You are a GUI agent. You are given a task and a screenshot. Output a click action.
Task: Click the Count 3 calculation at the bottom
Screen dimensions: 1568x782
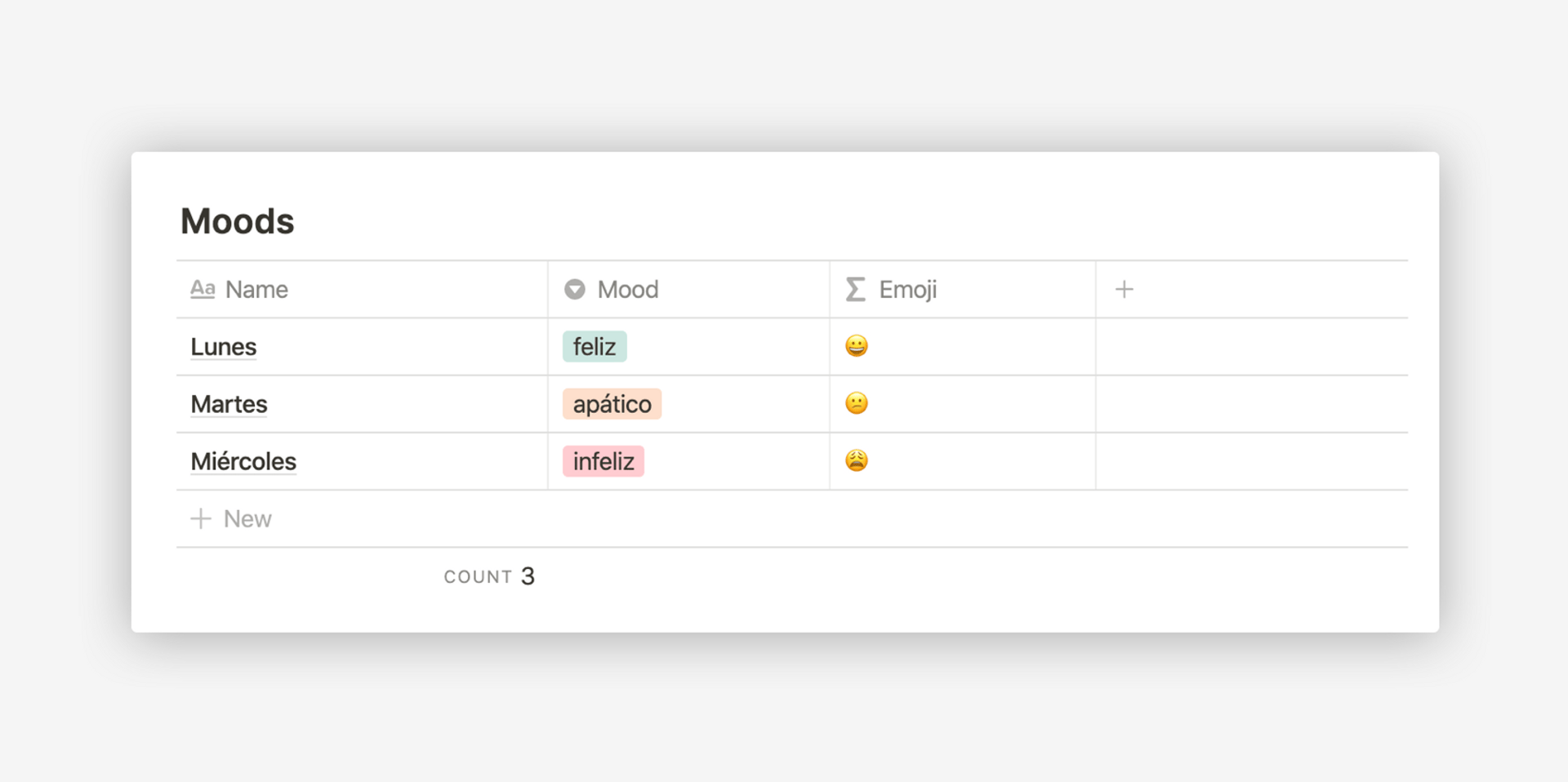point(489,575)
